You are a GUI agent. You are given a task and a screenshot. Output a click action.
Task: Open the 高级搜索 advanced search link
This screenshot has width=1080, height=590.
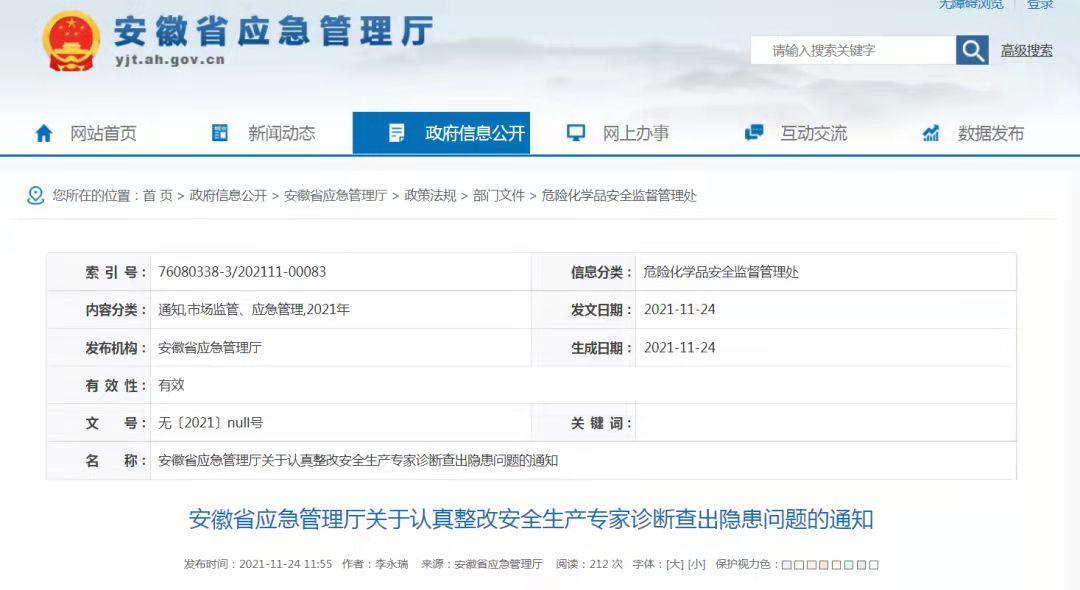pyautogui.click(x=1026, y=50)
